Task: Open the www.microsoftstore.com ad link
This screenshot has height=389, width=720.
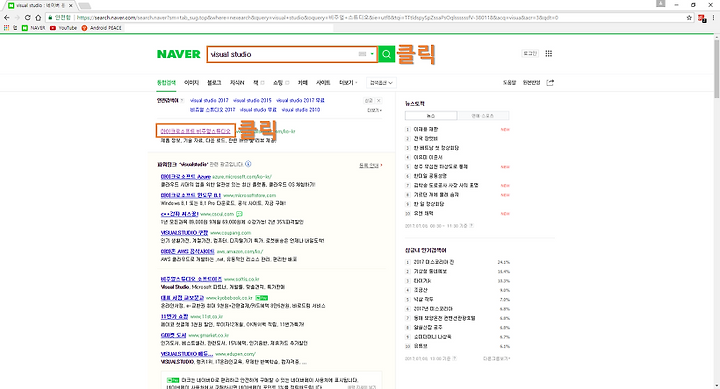Action: [191, 195]
